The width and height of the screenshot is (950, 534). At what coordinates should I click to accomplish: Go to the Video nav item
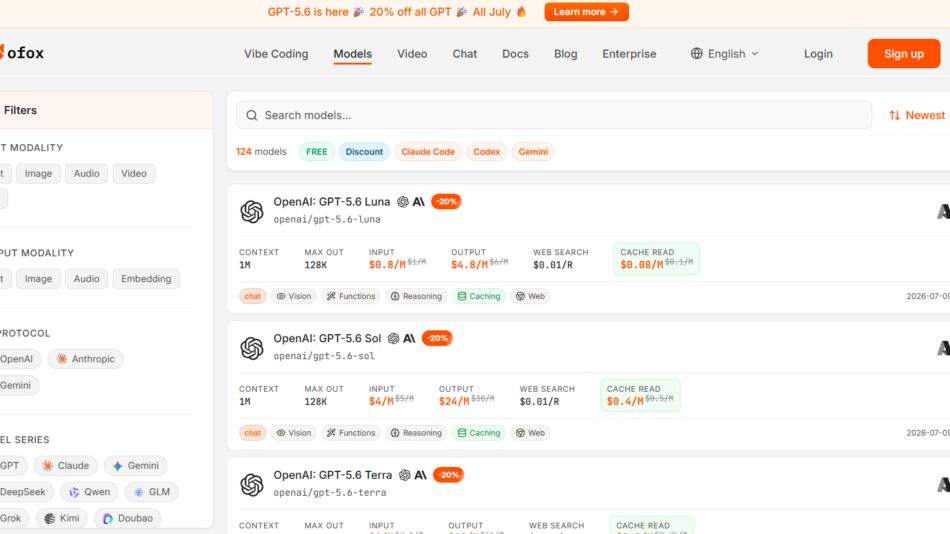click(412, 54)
